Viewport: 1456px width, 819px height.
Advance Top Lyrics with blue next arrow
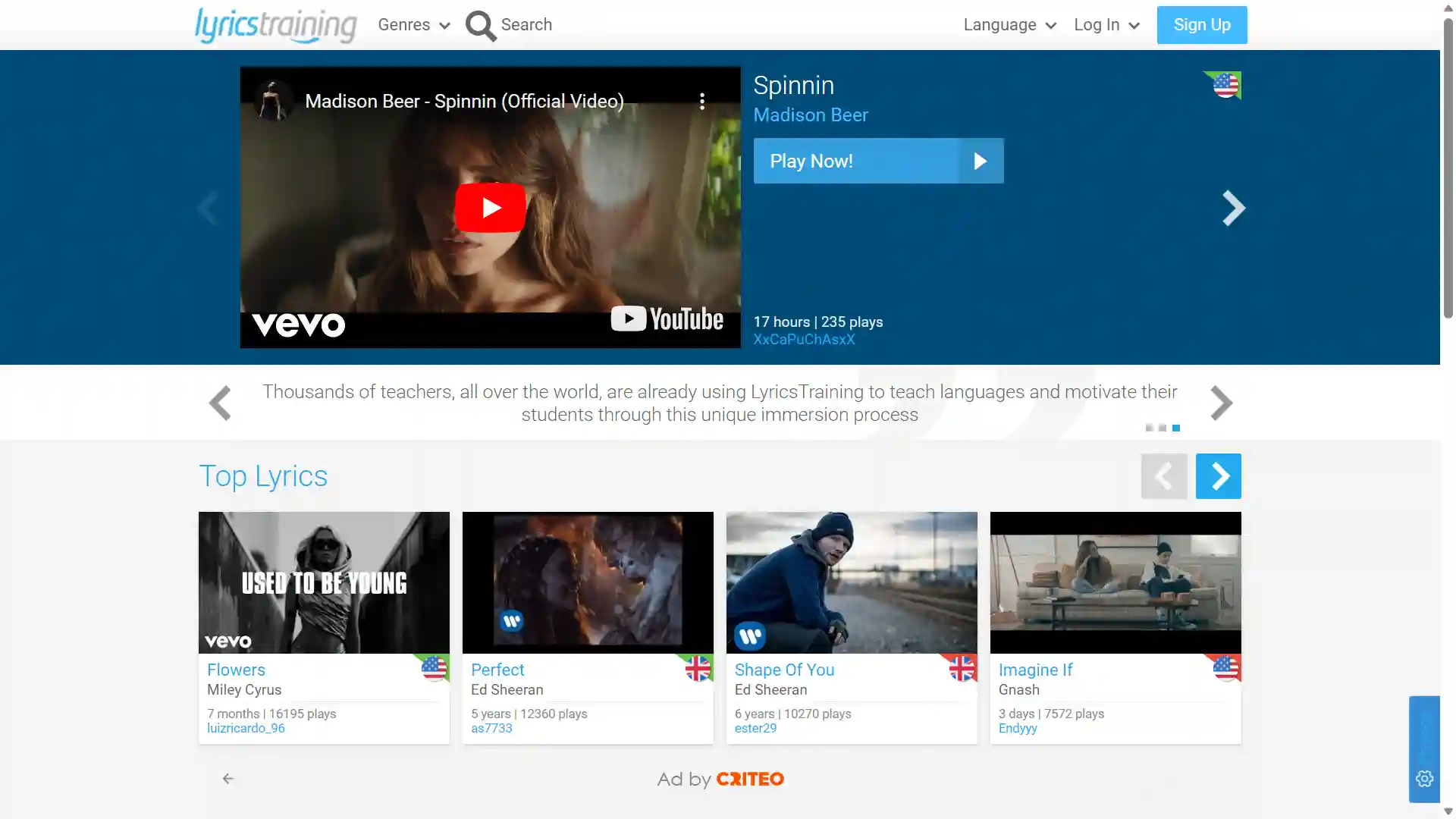tap(1219, 476)
